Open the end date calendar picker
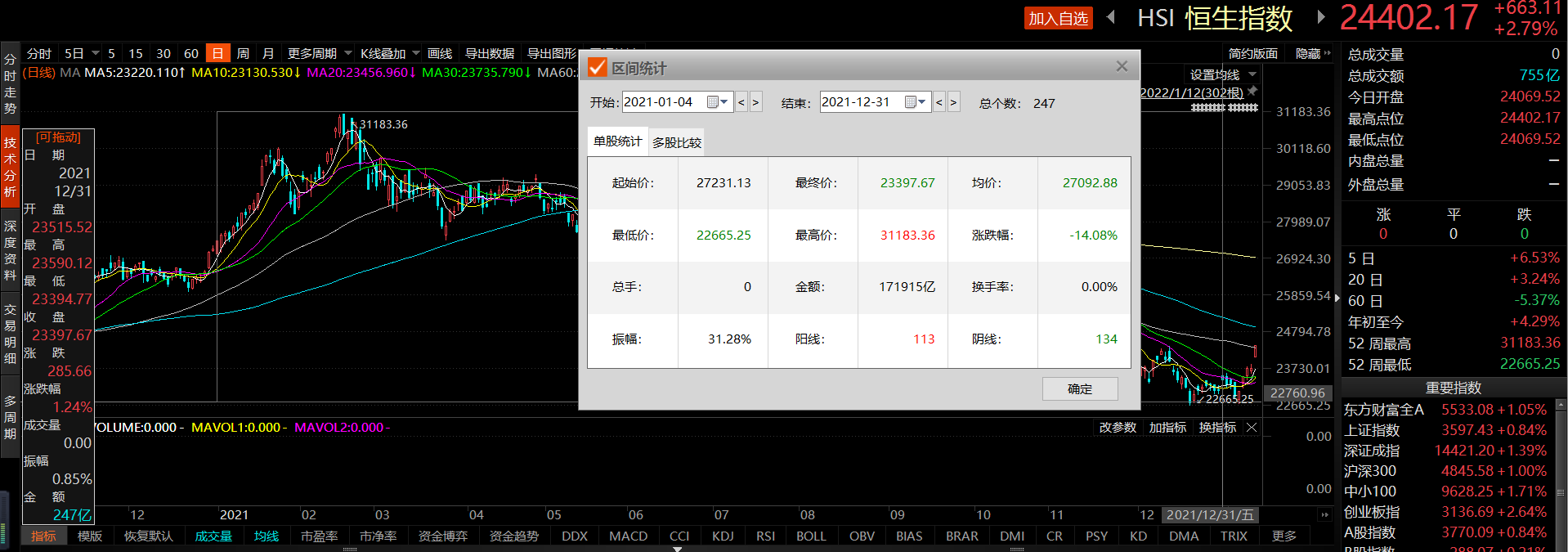The height and width of the screenshot is (552, 1568). (x=915, y=102)
